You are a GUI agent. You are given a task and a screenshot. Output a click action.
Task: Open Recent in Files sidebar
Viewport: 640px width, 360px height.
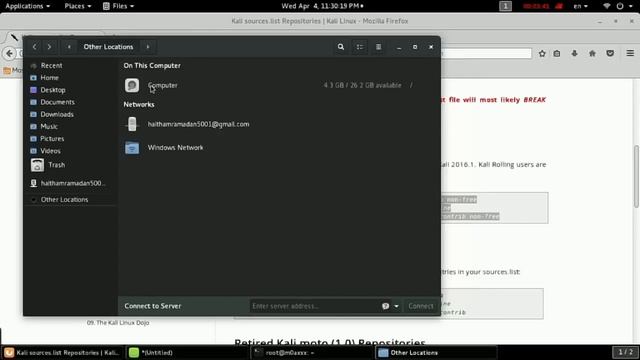pyautogui.click(x=51, y=65)
